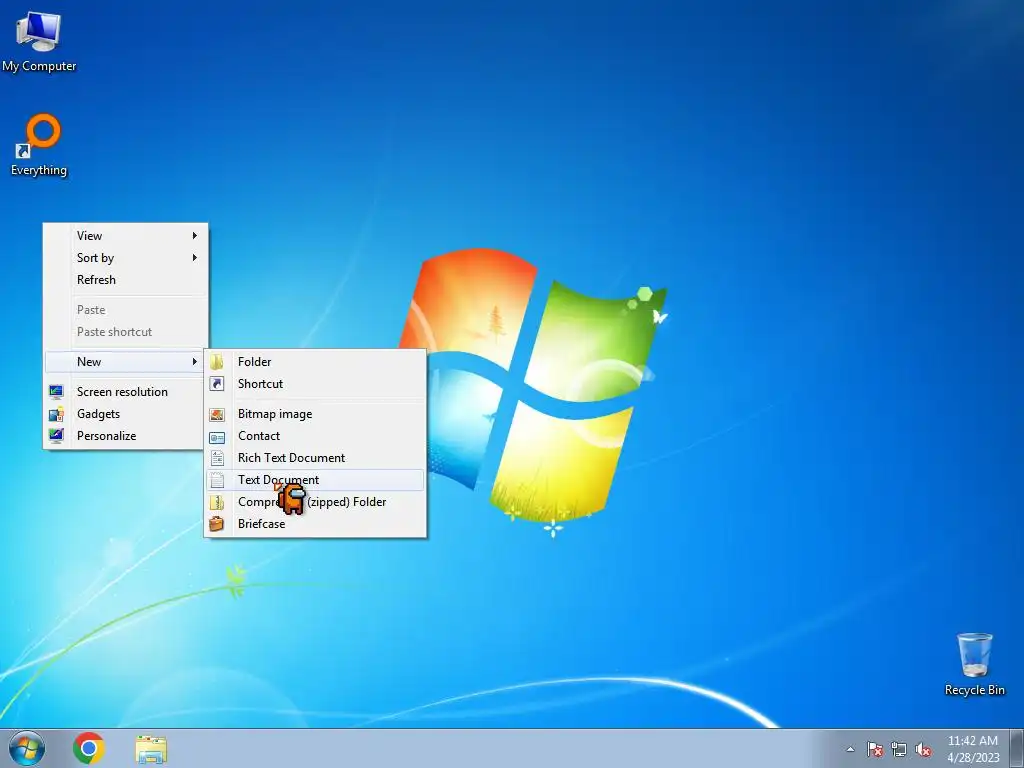This screenshot has width=1024, height=768.
Task: Click the Screen resolution monitor icon
Action: point(56,392)
